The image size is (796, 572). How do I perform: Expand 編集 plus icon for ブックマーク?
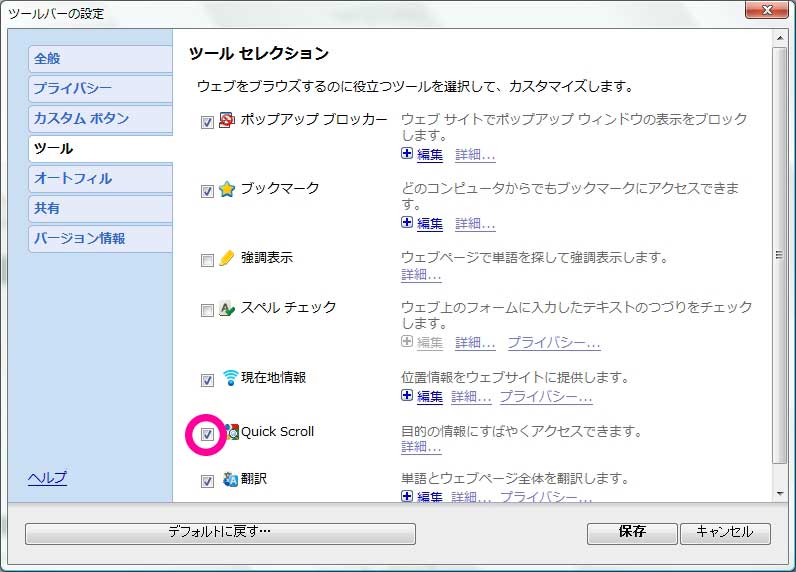point(407,223)
